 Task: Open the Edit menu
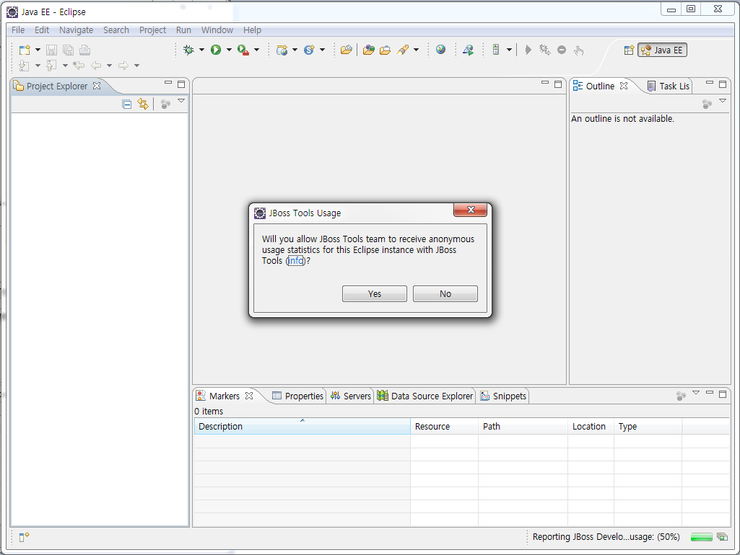pyautogui.click(x=42, y=30)
